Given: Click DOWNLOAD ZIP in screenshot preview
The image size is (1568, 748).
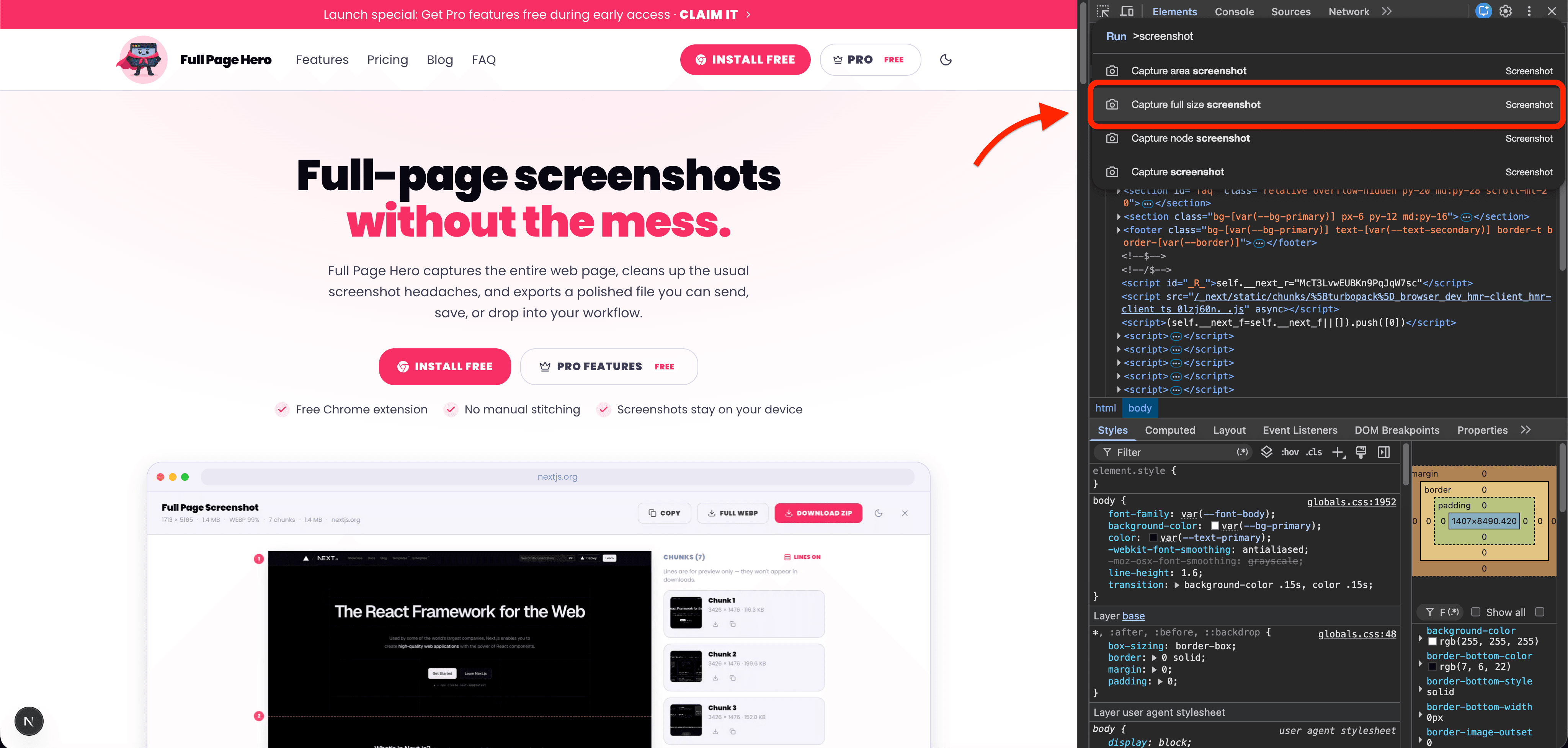Looking at the screenshot, I should 818,513.
